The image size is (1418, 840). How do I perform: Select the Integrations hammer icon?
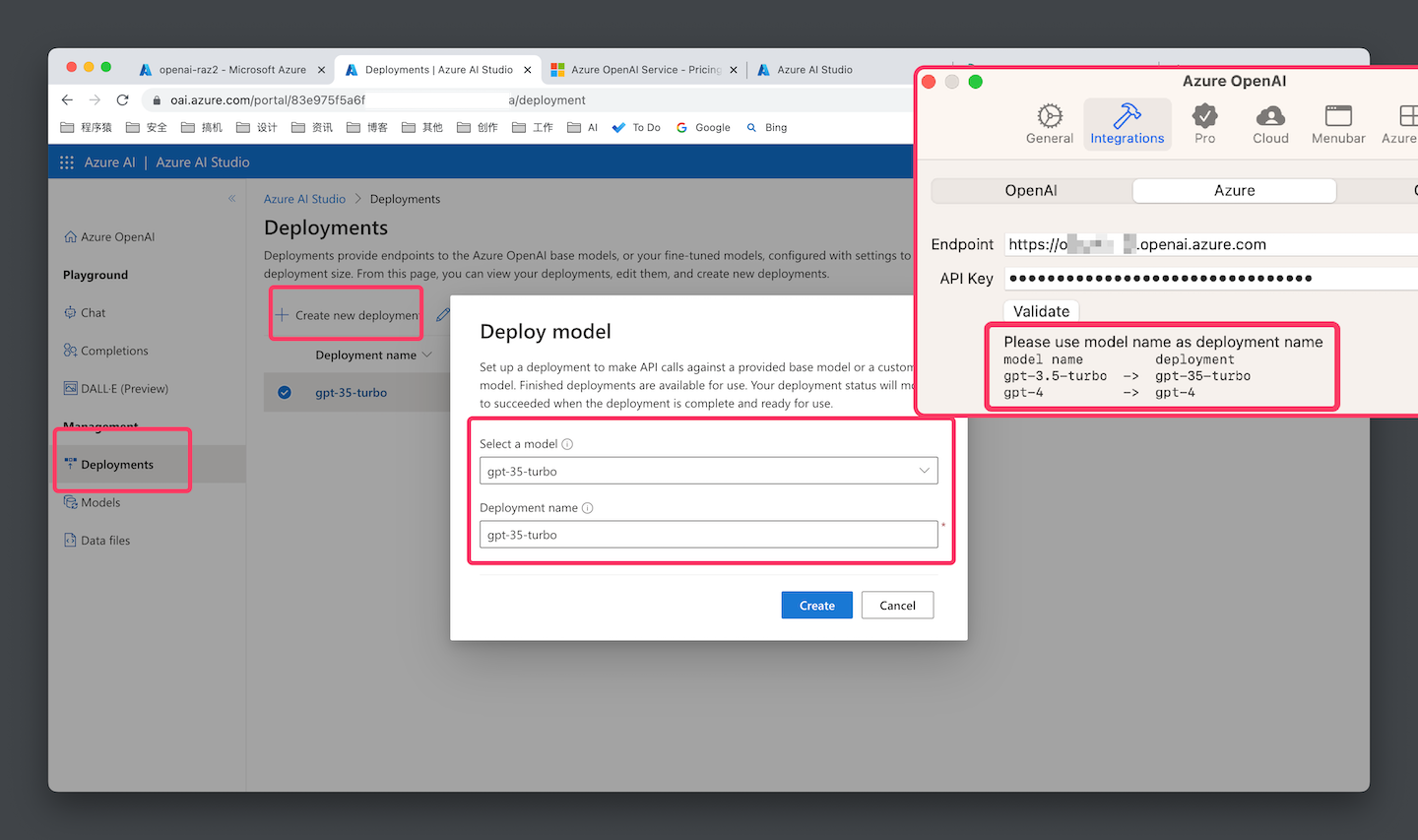[1127, 116]
